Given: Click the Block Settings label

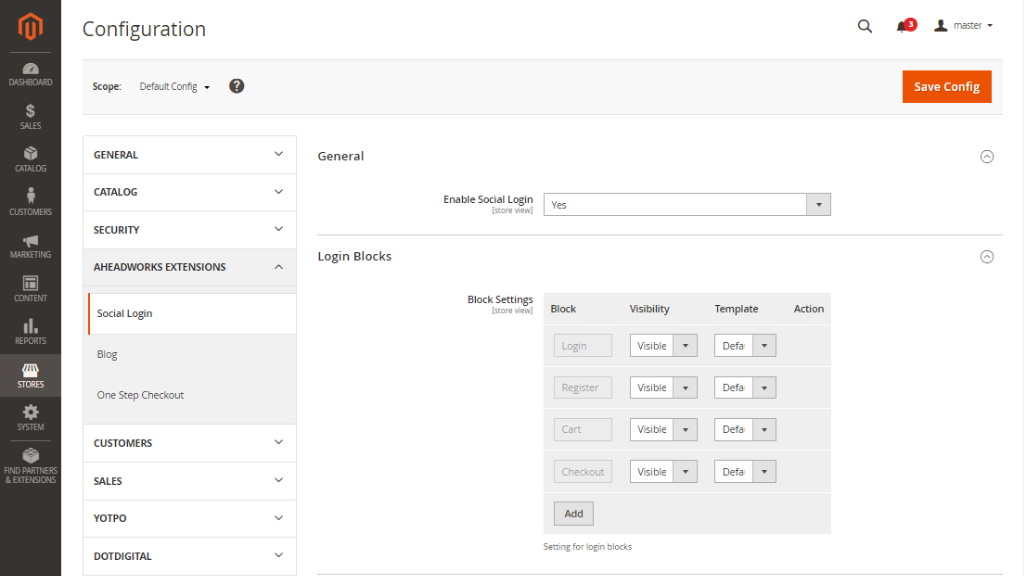Looking at the screenshot, I should click(x=500, y=300).
